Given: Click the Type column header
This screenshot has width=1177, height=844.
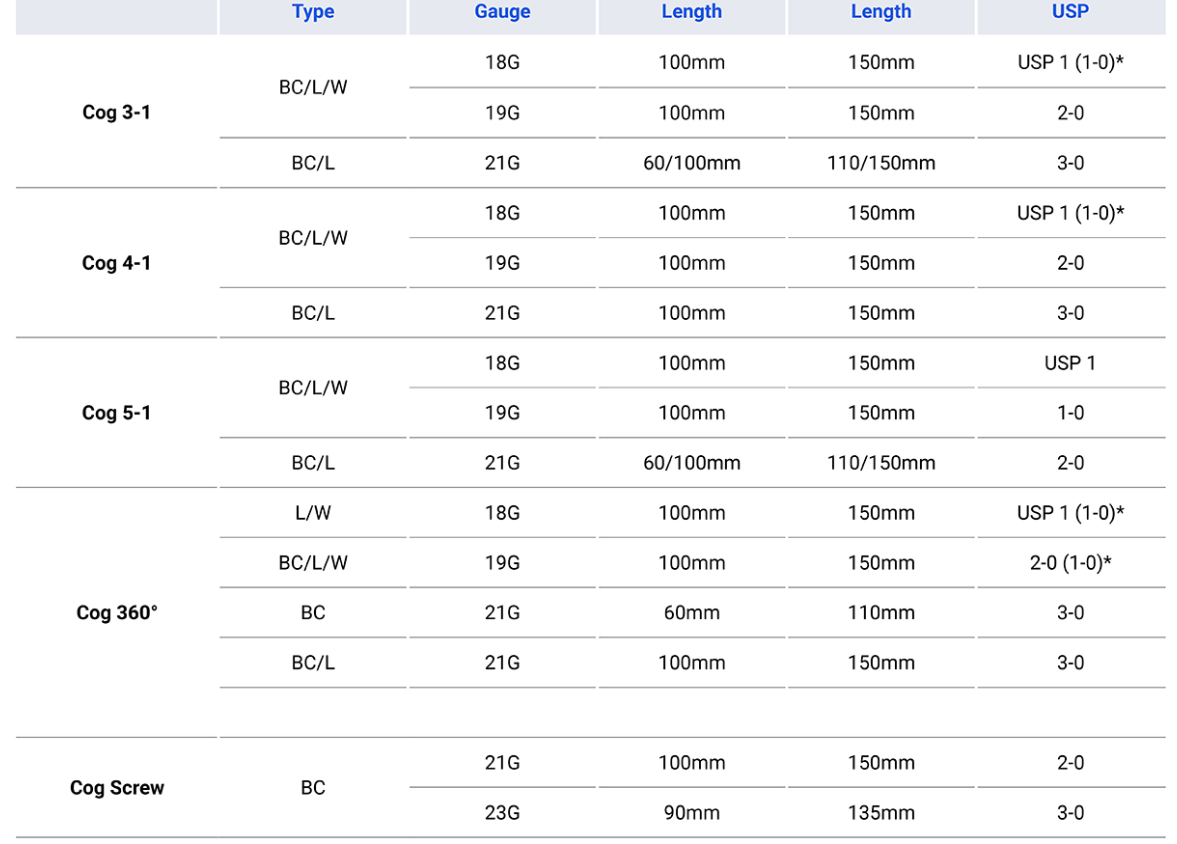Looking at the screenshot, I should pyautogui.click(x=313, y=12).
